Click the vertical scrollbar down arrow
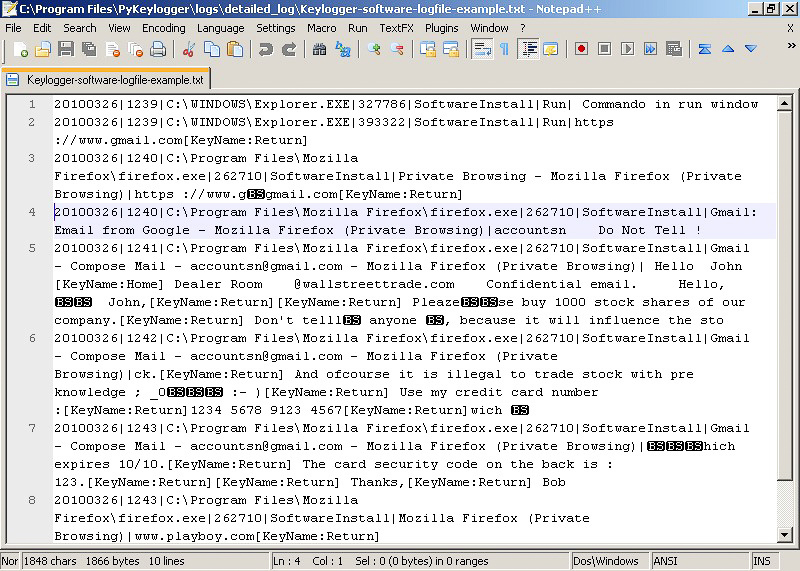Screen dimensions: 800x571 click(784, 535)
